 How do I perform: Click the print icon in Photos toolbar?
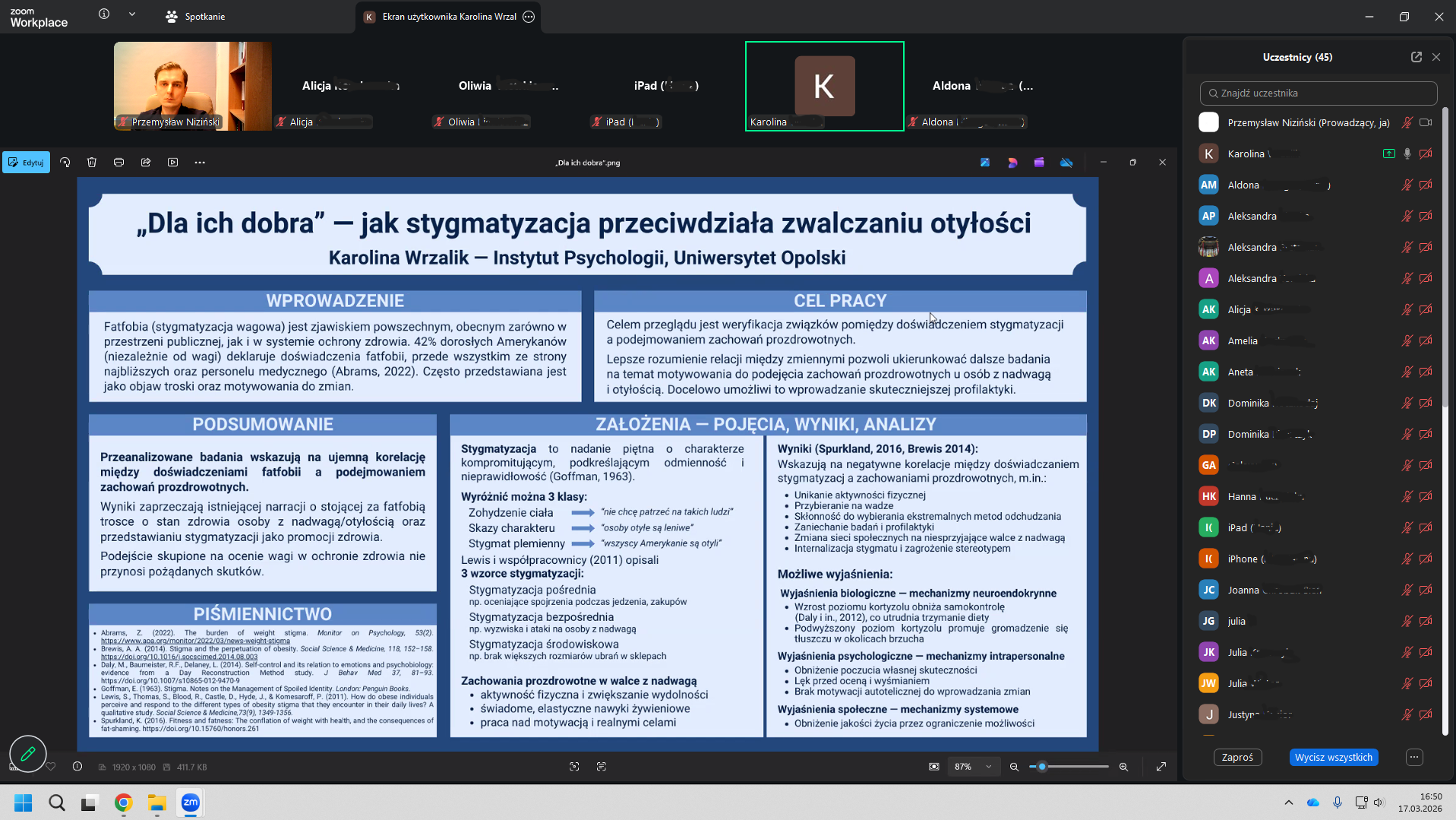point(119,163)
